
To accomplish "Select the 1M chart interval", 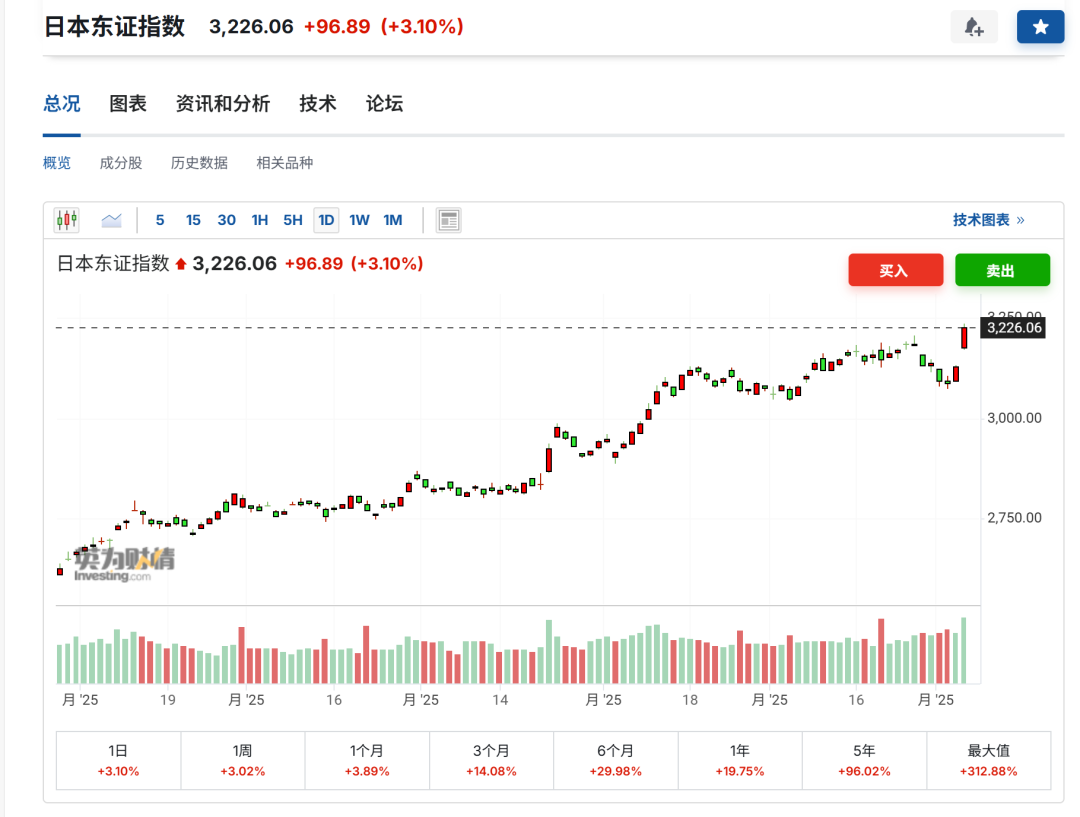I will pos(393,220).
